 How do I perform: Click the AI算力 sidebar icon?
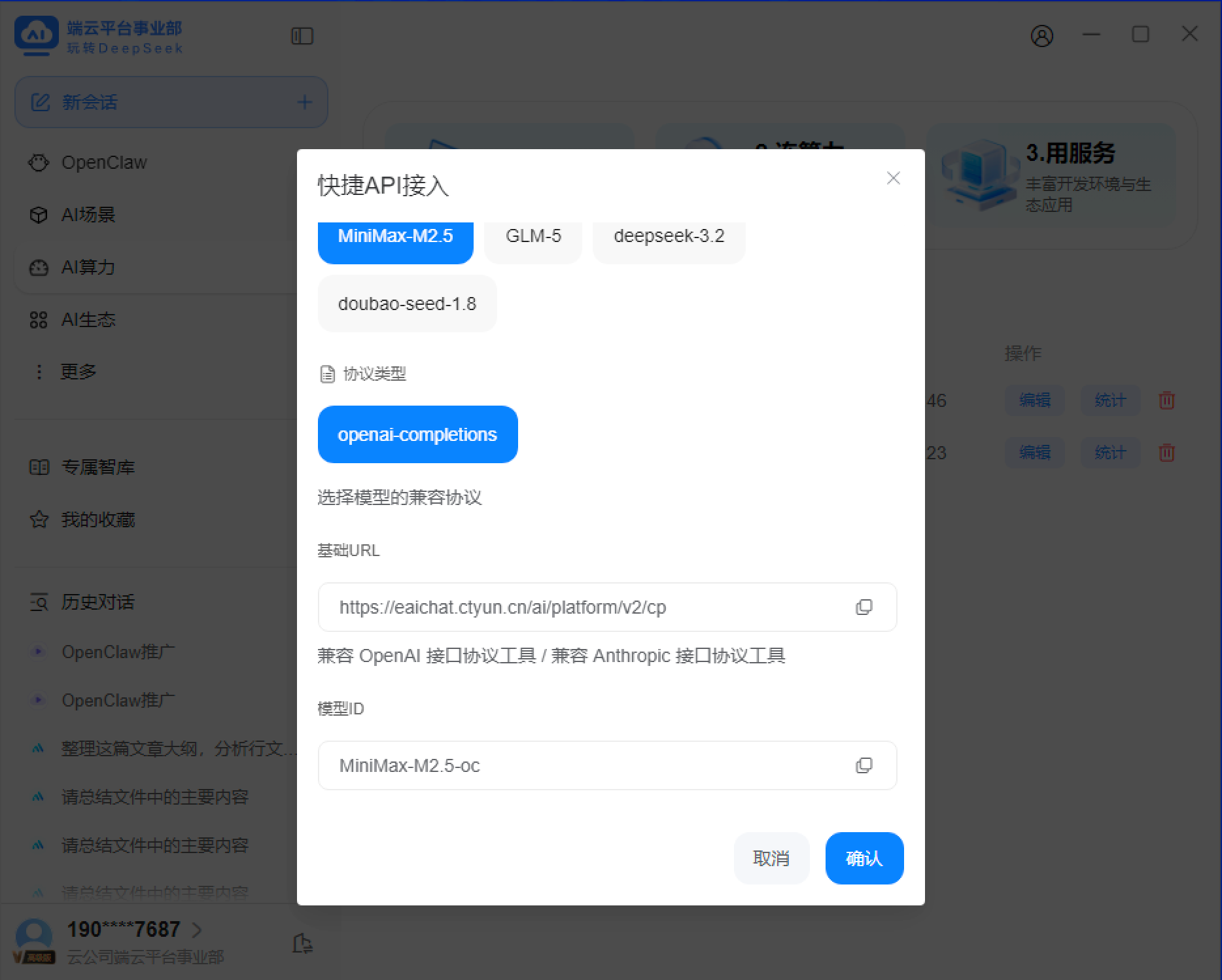click(x=39, y=267)
